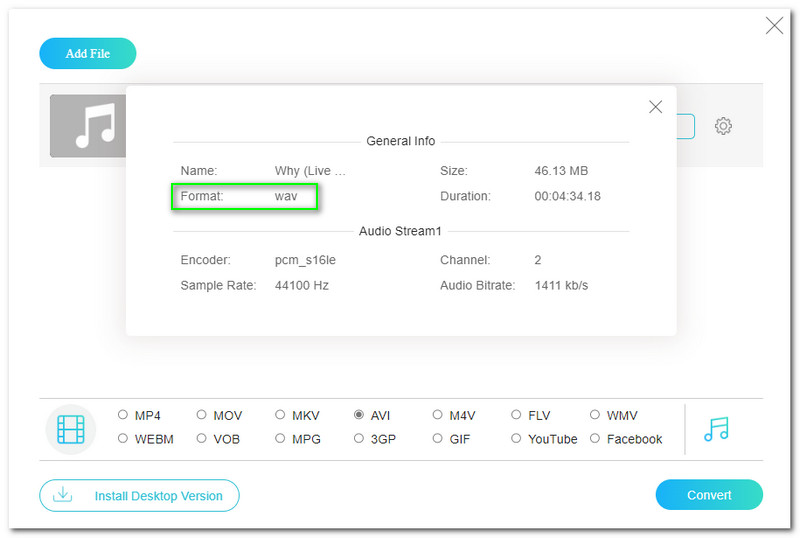The width and height of the screenshot is (800, 538).
Task: Close the media info dialog
Action: (x=655, y=107)
